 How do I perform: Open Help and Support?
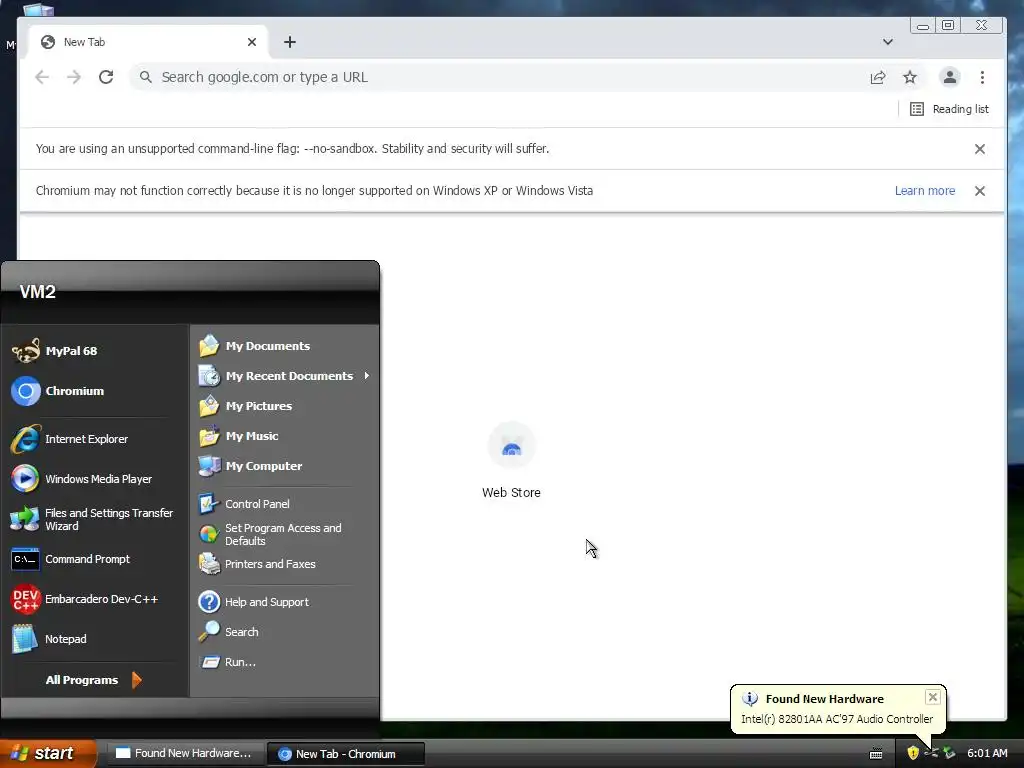(x=284, y=601)
